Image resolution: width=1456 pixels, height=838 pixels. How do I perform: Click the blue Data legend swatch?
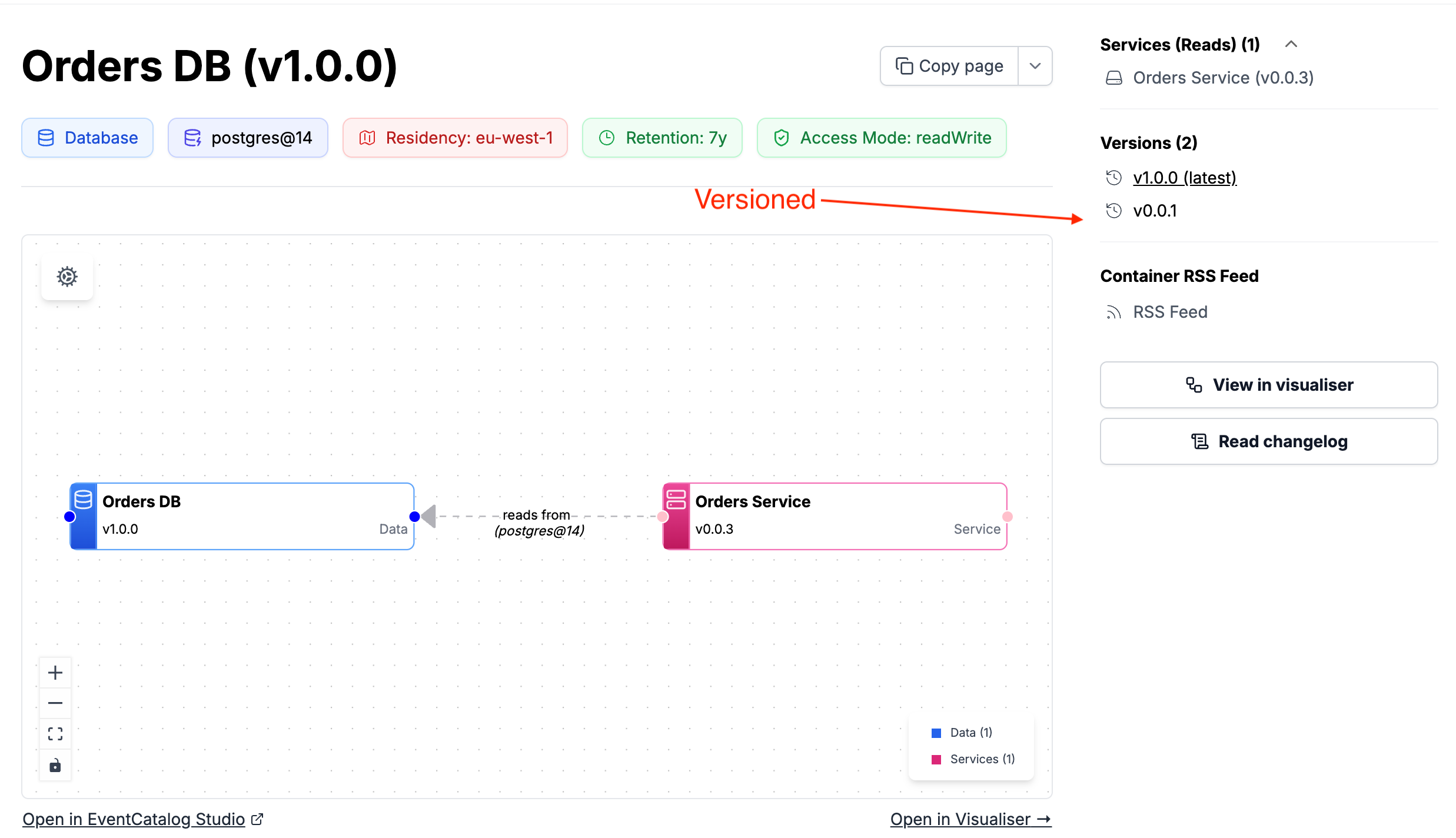coord(936,733)
